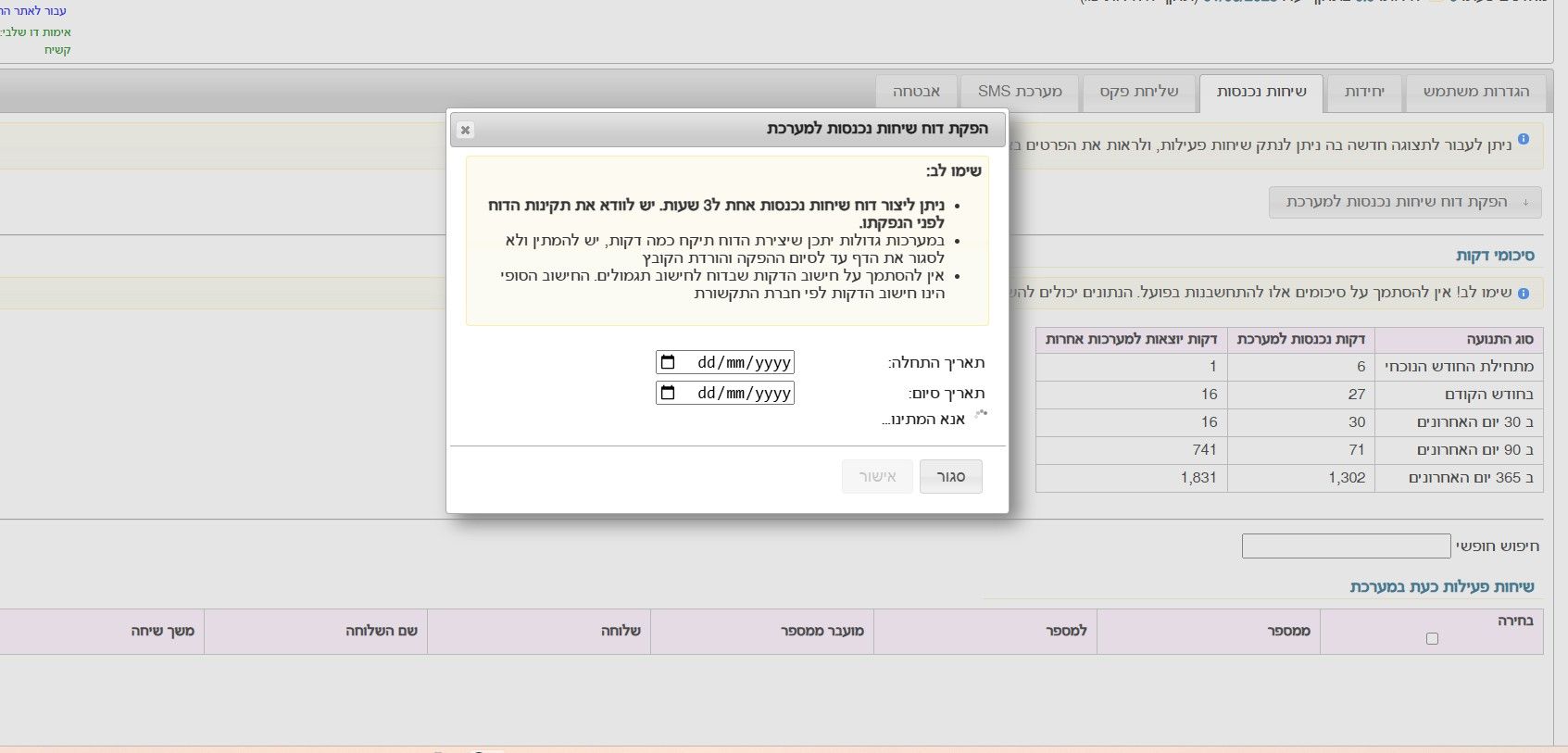Click the אישור button
The image size is (1568, 753).
(877, 476)
